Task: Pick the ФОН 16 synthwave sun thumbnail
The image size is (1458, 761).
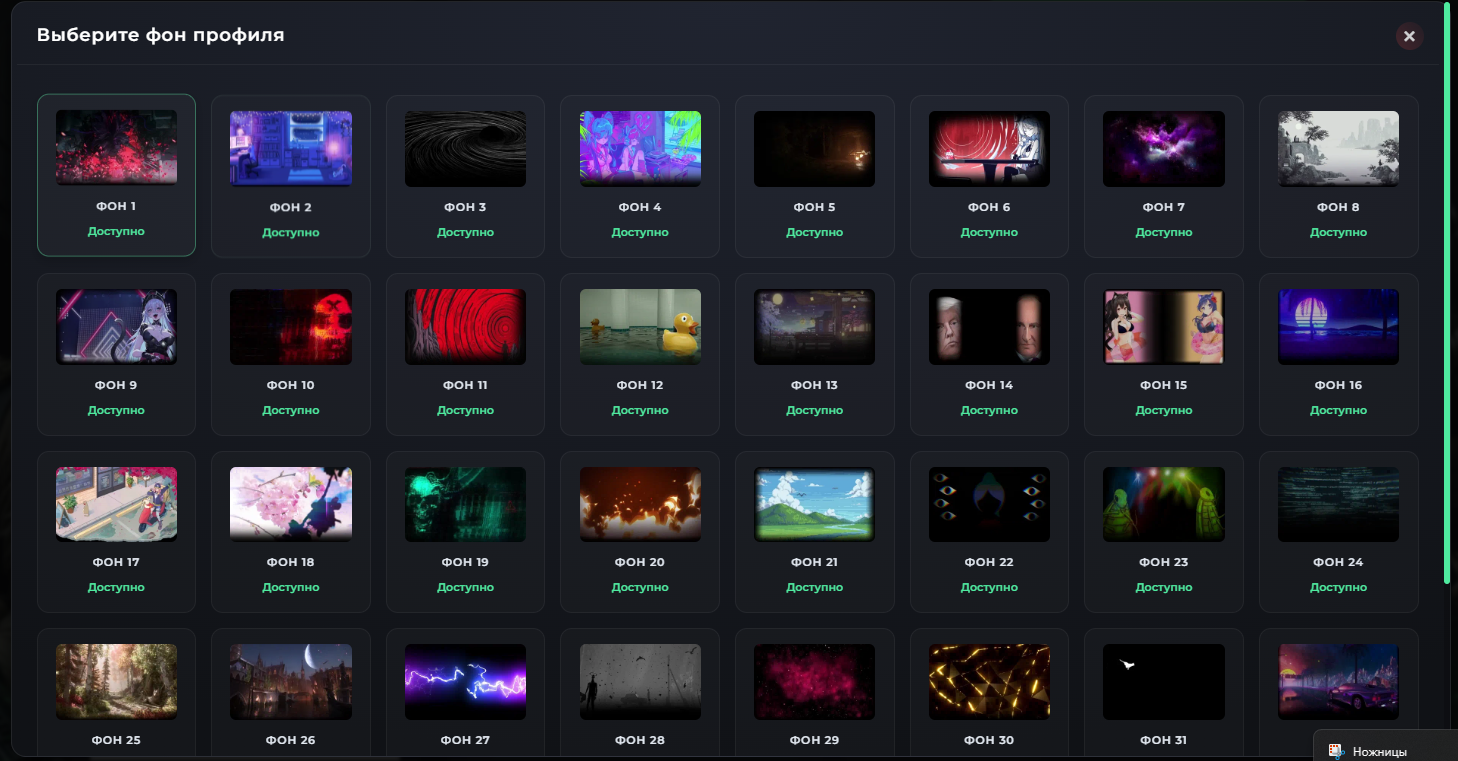Action: 1338,327
